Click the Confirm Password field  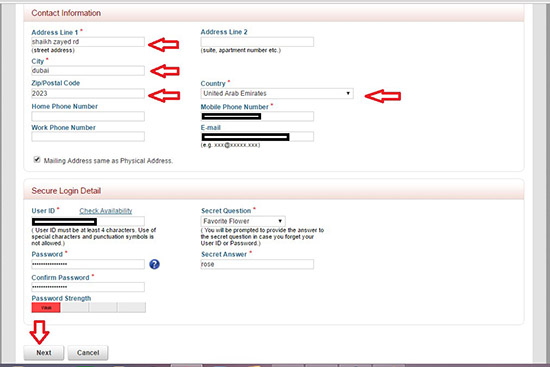[x=88, y=287]
